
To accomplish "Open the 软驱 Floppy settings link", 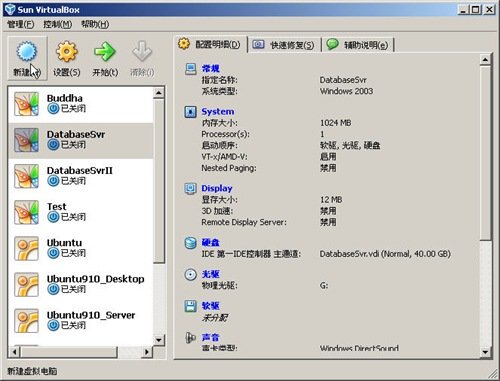I will pyautogui.click(x=210, y=306).
